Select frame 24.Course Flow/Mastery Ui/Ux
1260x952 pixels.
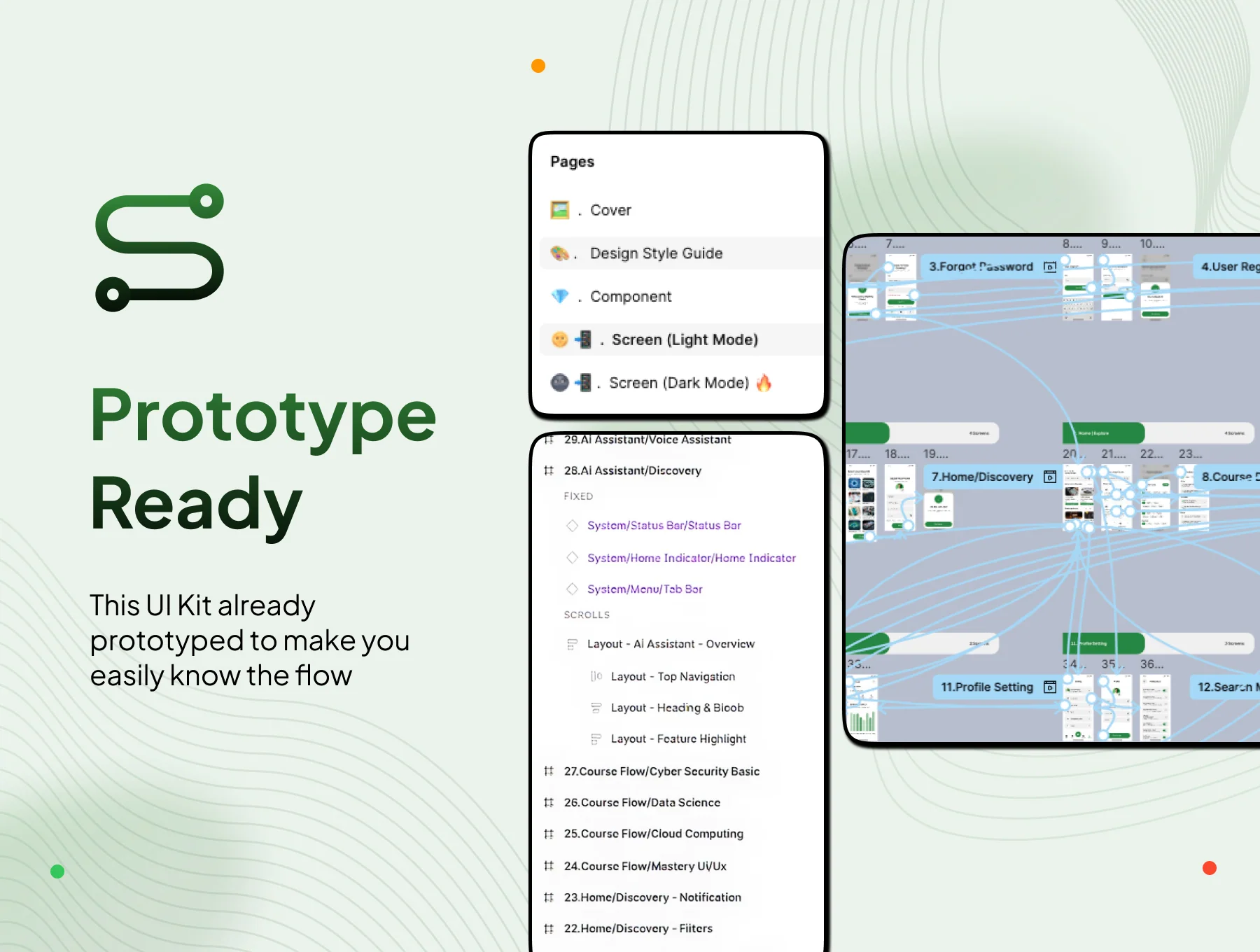pyautogui.click(x=645, y=866)
